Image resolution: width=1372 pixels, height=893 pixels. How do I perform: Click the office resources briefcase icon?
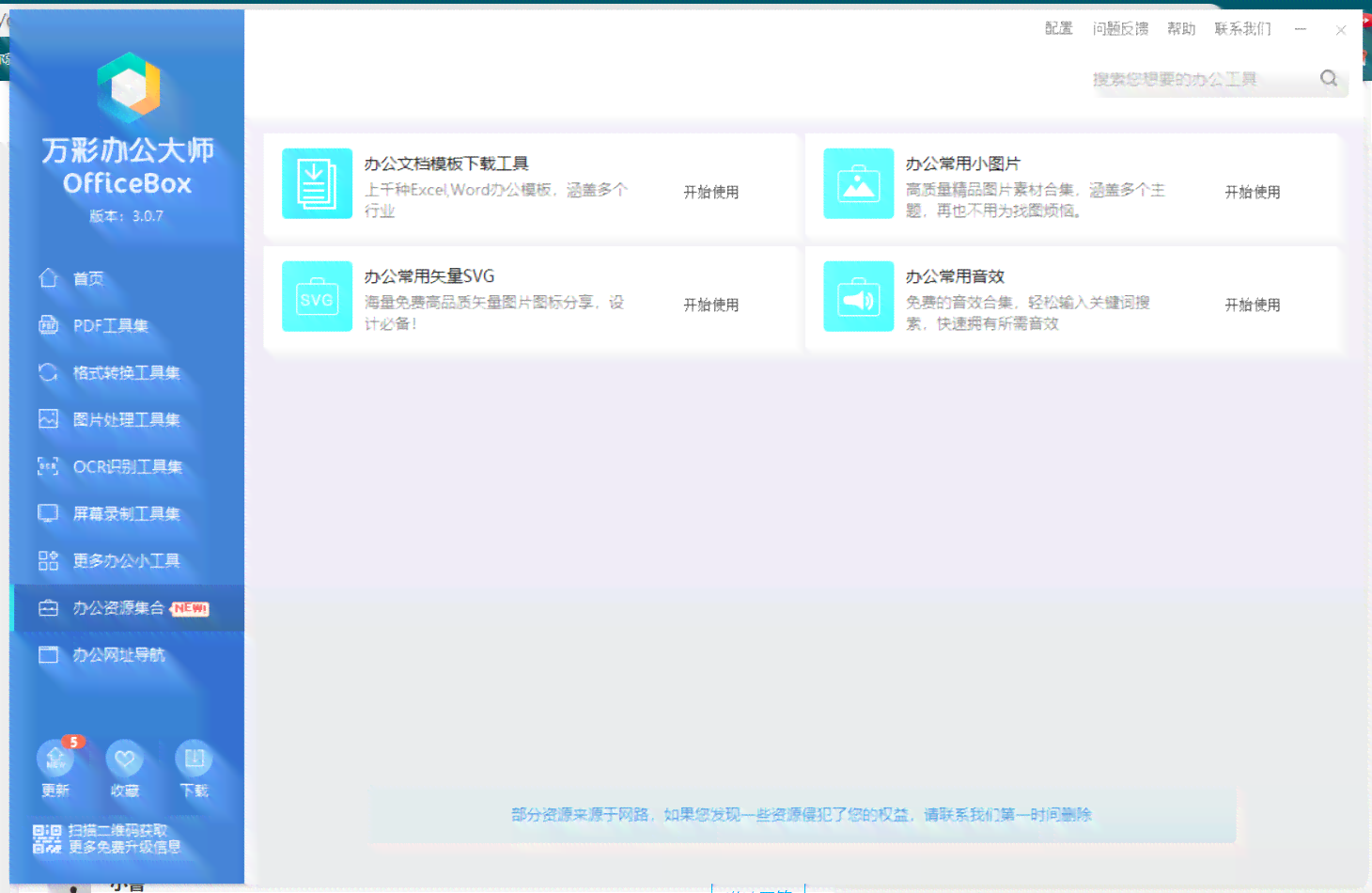point(48,608)
